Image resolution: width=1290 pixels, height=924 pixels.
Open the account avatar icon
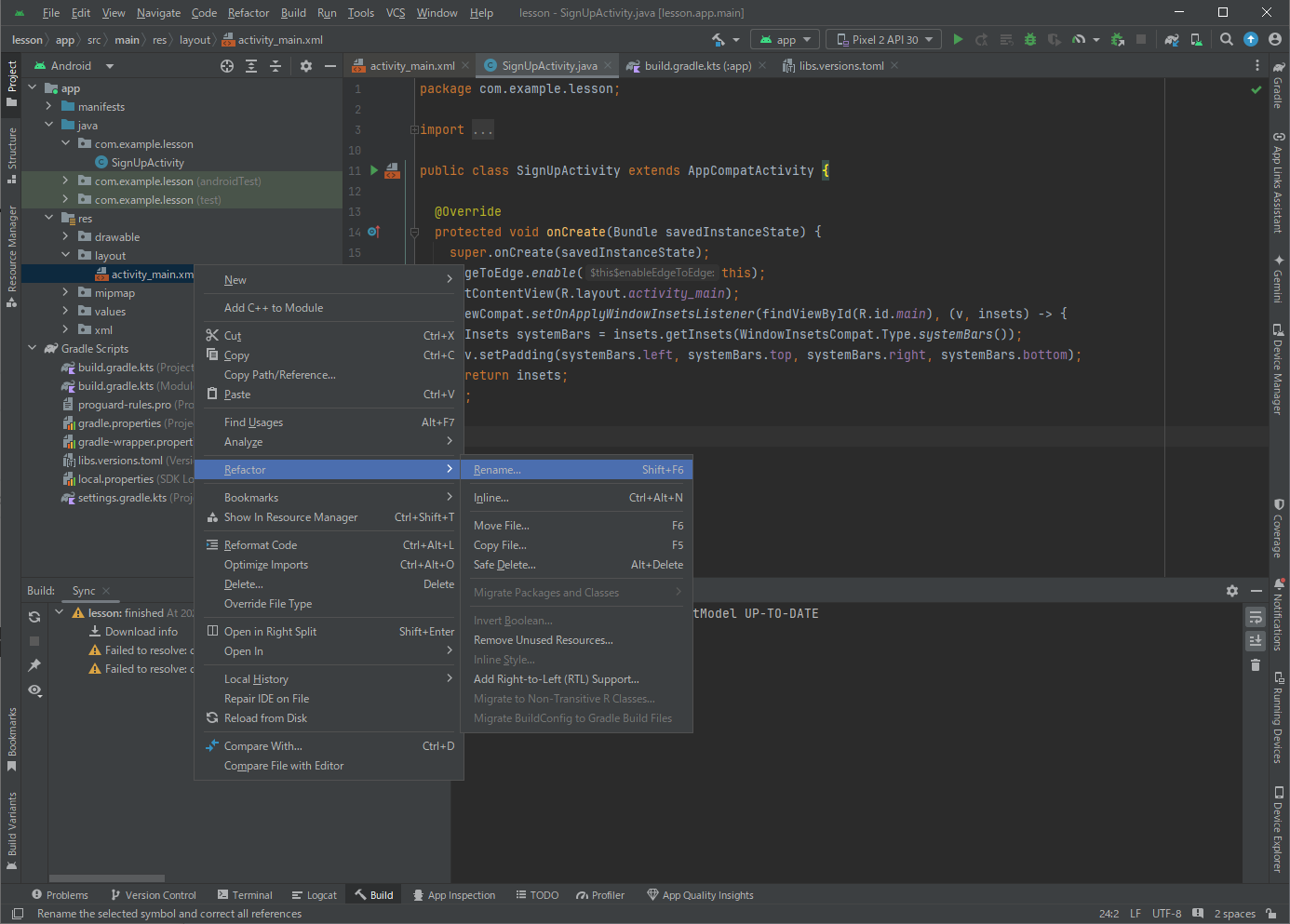[x=1275, y=39]
